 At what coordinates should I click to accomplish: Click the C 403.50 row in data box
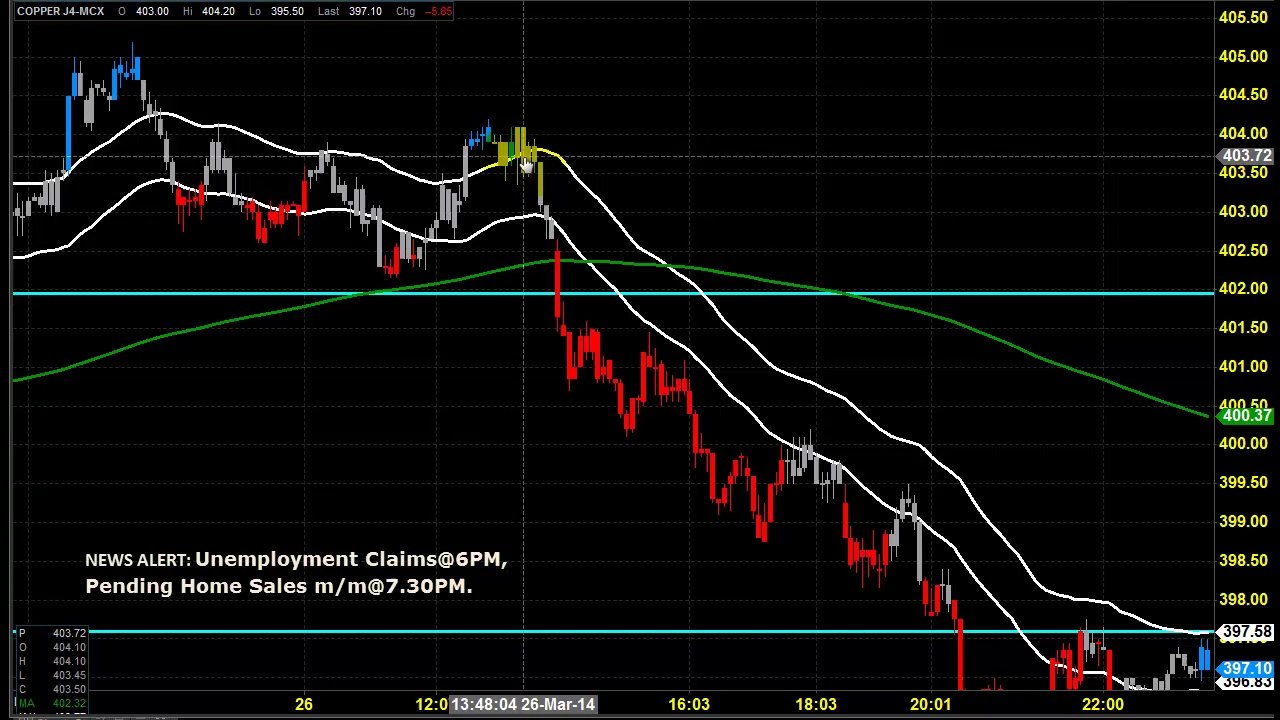pyautogui.click(x=52, y=689)
